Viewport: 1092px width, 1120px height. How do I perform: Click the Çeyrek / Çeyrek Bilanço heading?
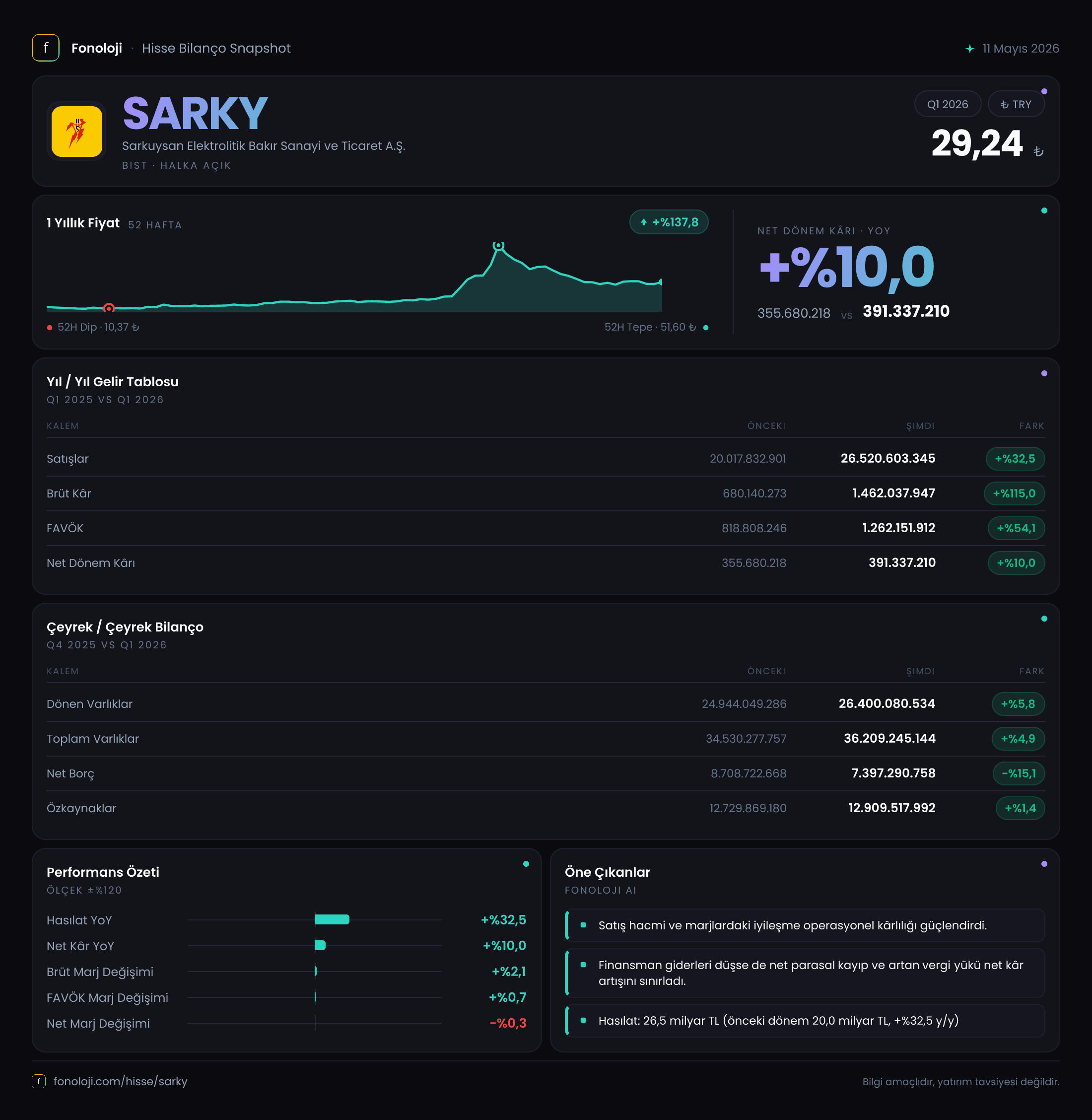click(x=125, y=627)
